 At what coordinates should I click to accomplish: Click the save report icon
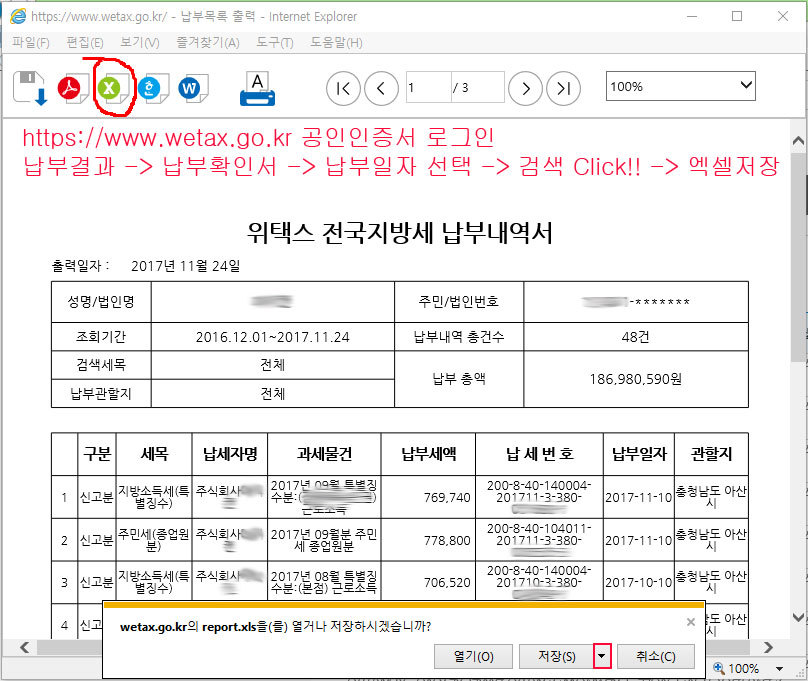point(30,88)
